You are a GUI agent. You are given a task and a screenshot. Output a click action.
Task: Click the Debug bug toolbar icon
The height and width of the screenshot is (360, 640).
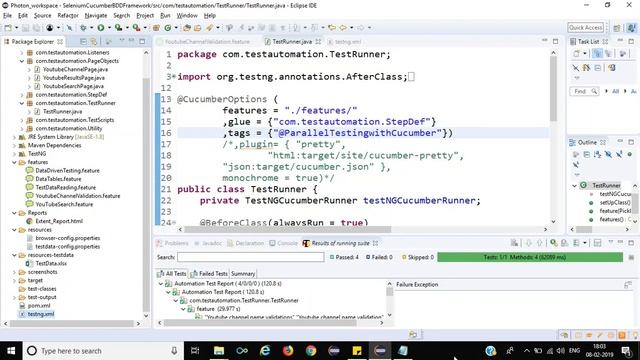coord(83,28)
